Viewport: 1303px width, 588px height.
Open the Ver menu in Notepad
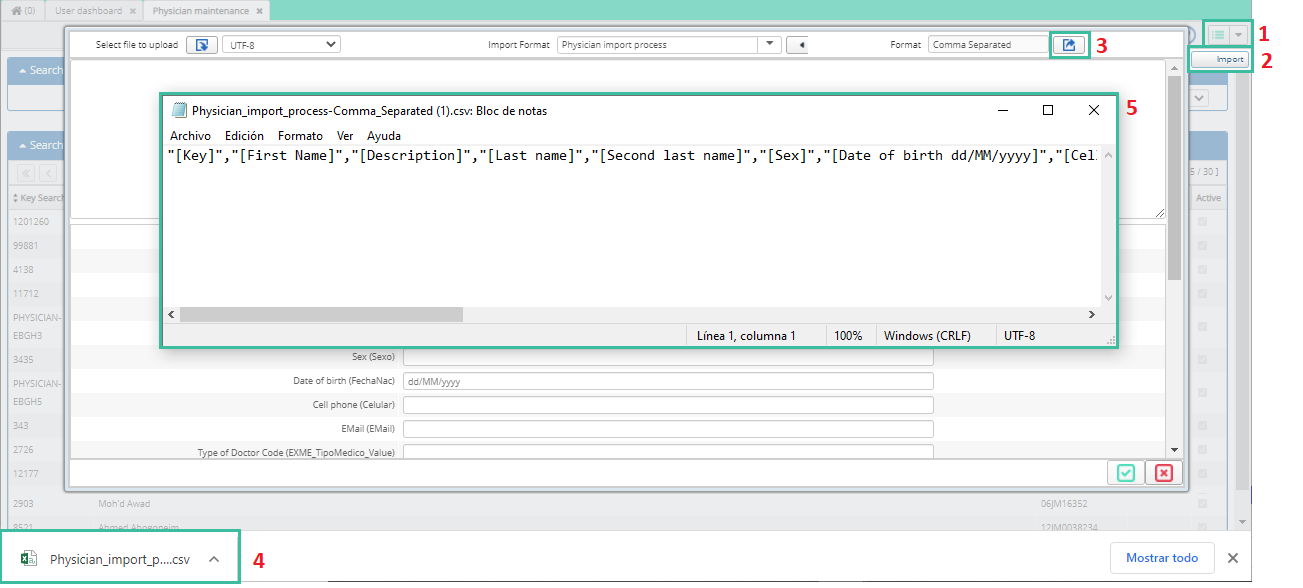pyautogui.click(x=345, y=136)
